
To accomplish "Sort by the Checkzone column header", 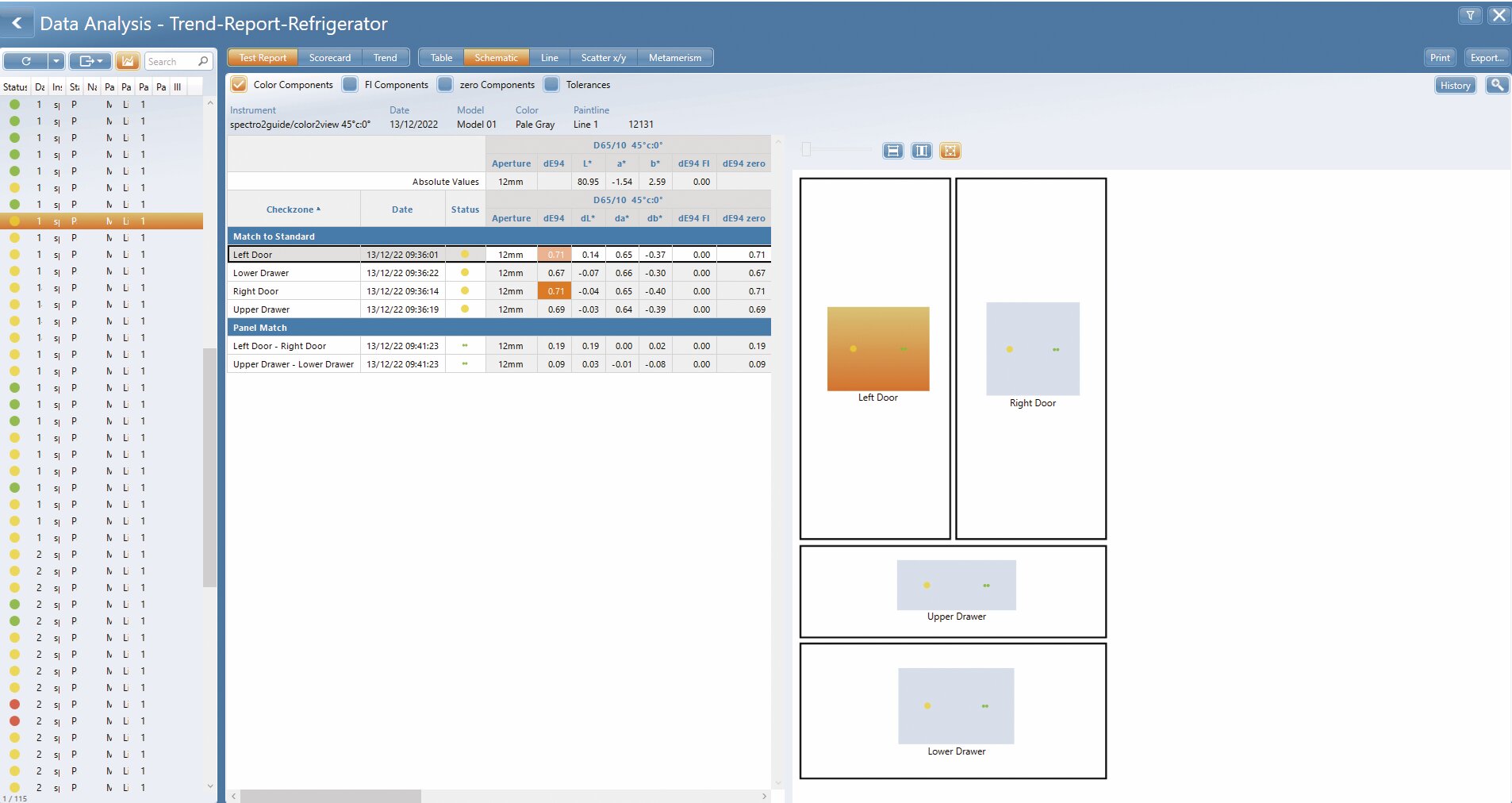I will pyautogui.click(x=294, y=209).
